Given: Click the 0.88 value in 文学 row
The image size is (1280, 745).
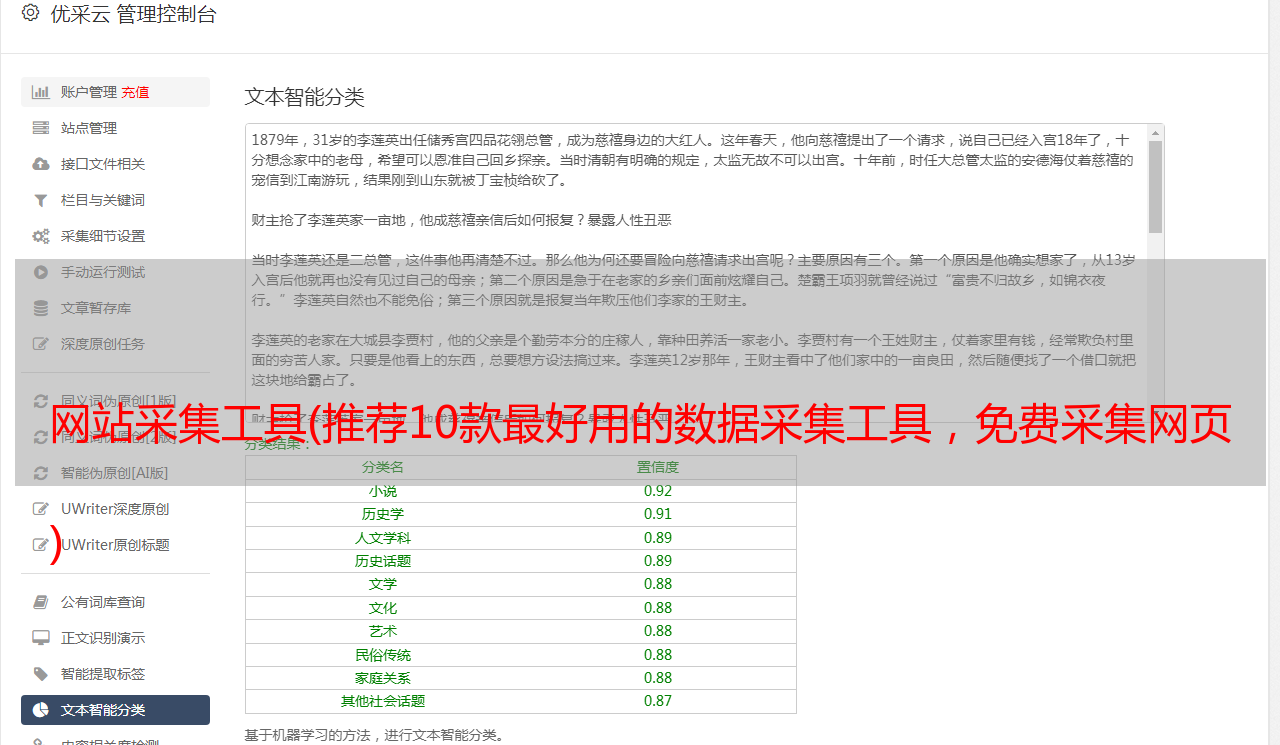Looking at the screenshot, I should (658, 584).
